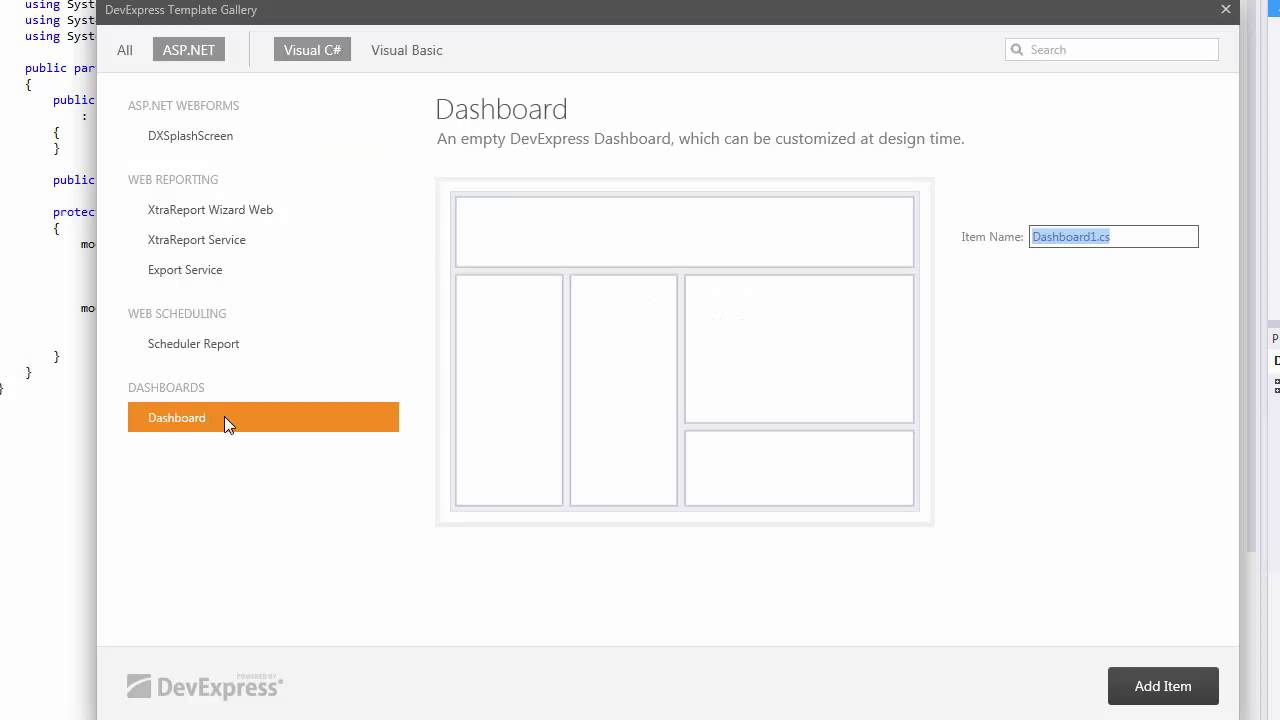The image size is (1280, 720).
Task: Click the dashboard layout preview thumbnail
Action: click(685, 352)
